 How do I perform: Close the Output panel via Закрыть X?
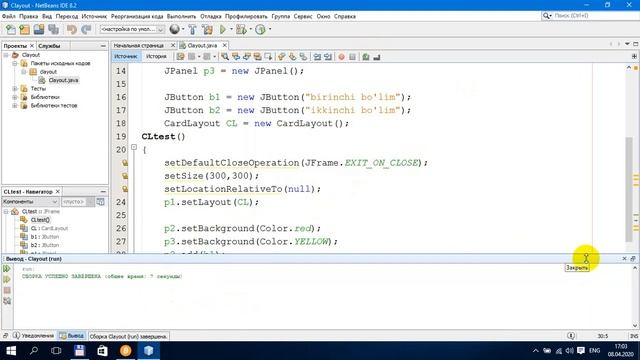(624, 259)
